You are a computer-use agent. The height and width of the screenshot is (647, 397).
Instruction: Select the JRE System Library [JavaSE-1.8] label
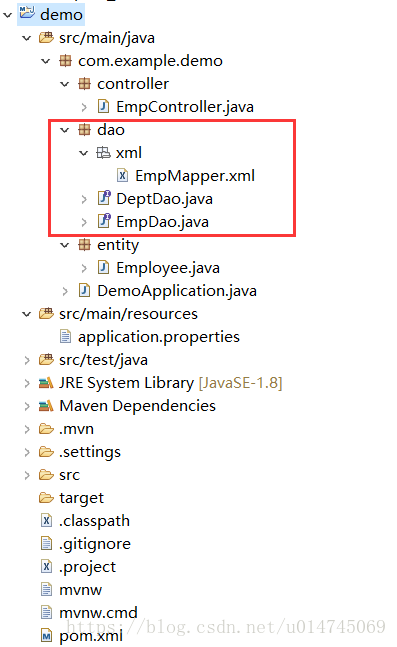[170, 383]
